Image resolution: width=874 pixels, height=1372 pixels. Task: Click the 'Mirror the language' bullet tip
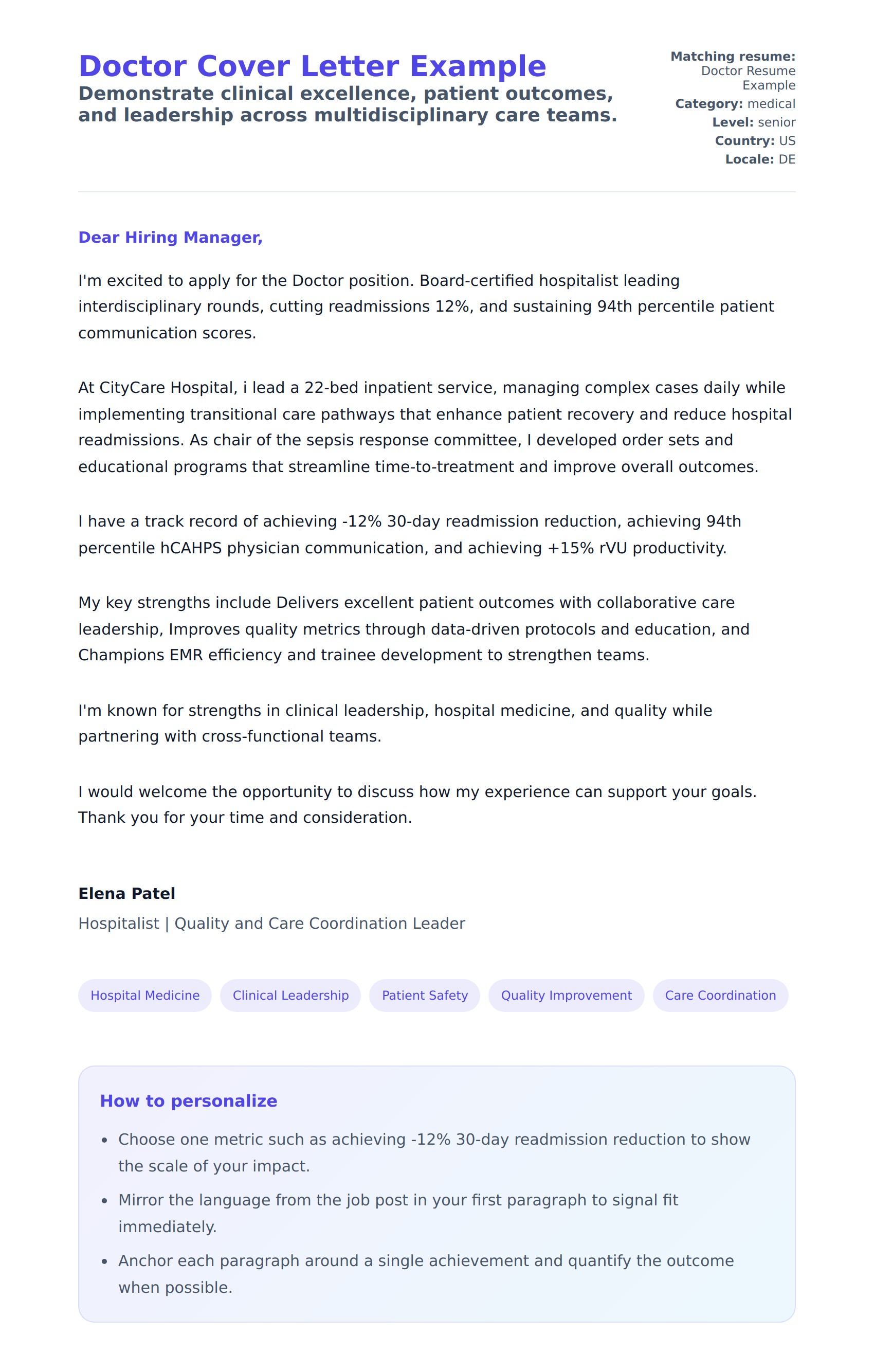[399, 1214]
